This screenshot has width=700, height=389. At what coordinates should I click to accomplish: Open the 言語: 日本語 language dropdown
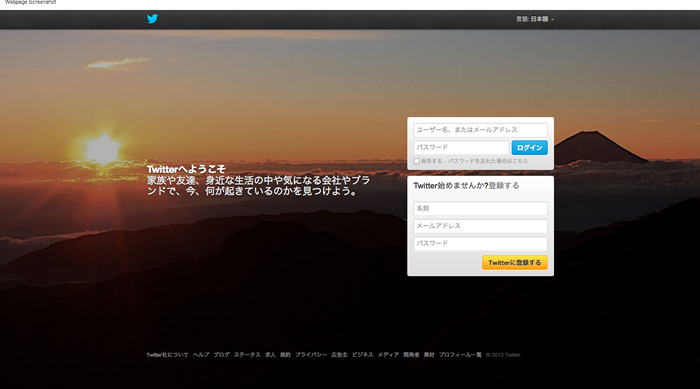[x=535, y=19]
